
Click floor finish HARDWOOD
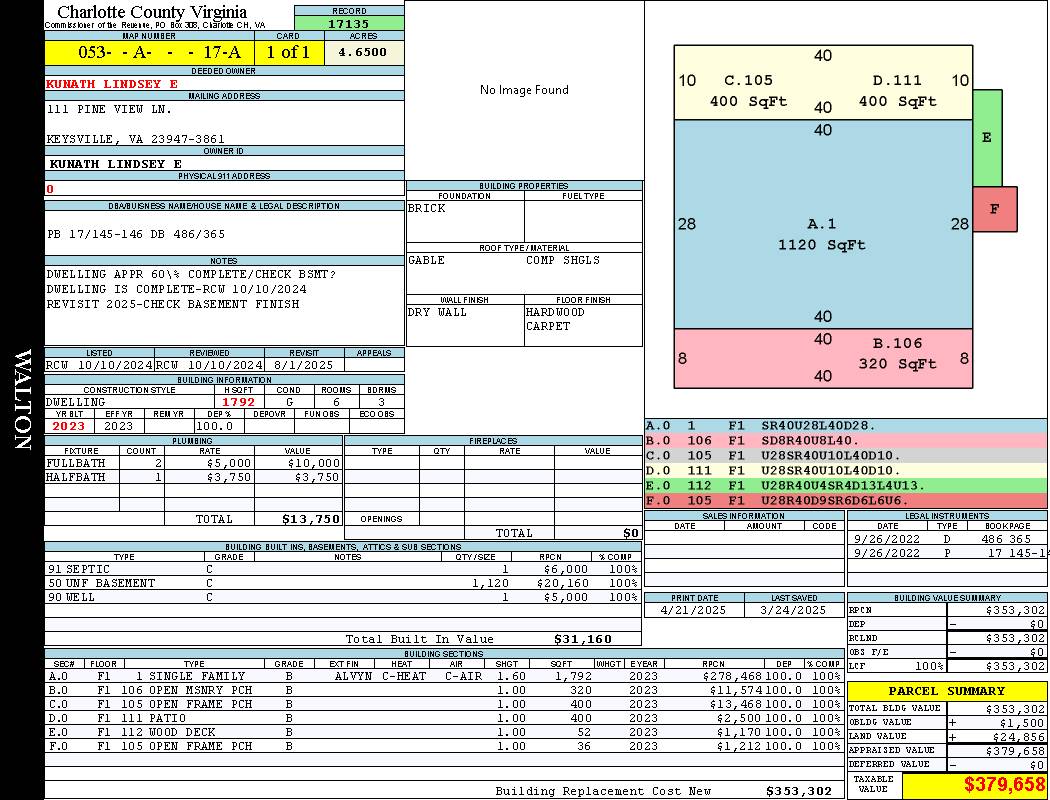[x=554, y=312]
